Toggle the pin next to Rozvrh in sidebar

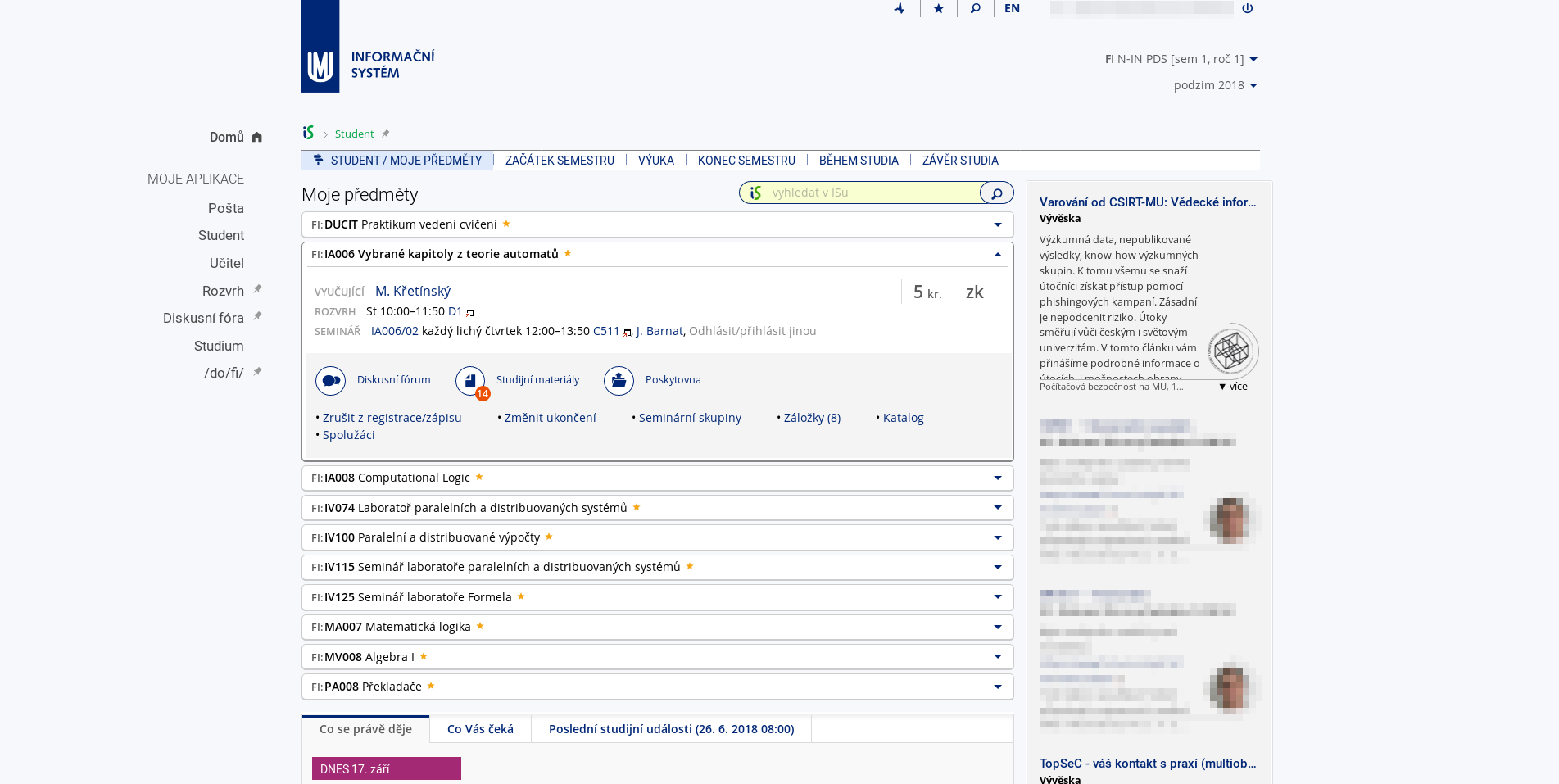click(x=257, y=289)
